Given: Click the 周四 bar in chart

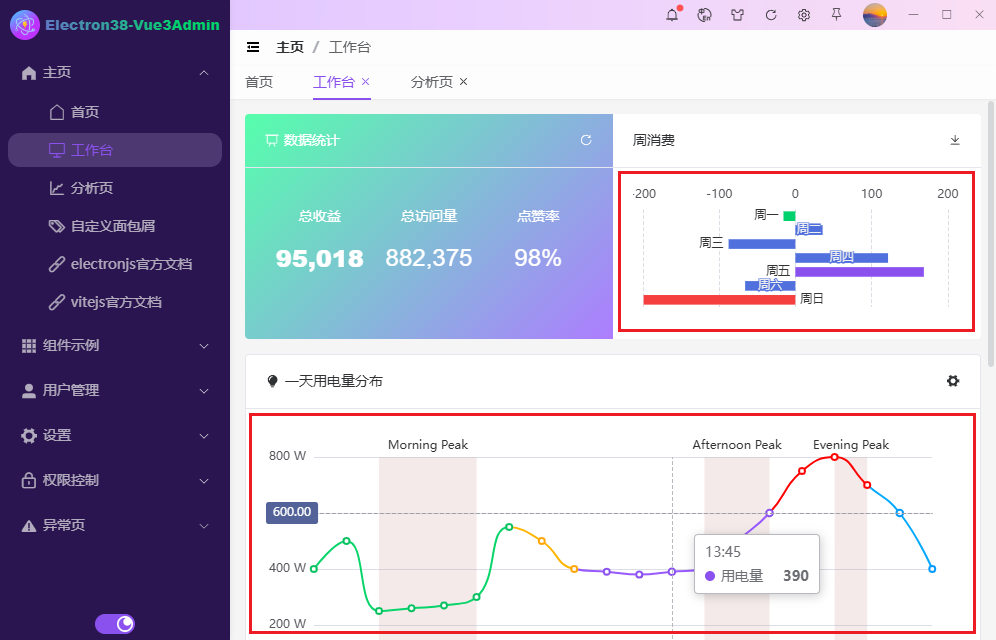Looking at the screenshot, I should pyautogui.click(x=842, y=258).
